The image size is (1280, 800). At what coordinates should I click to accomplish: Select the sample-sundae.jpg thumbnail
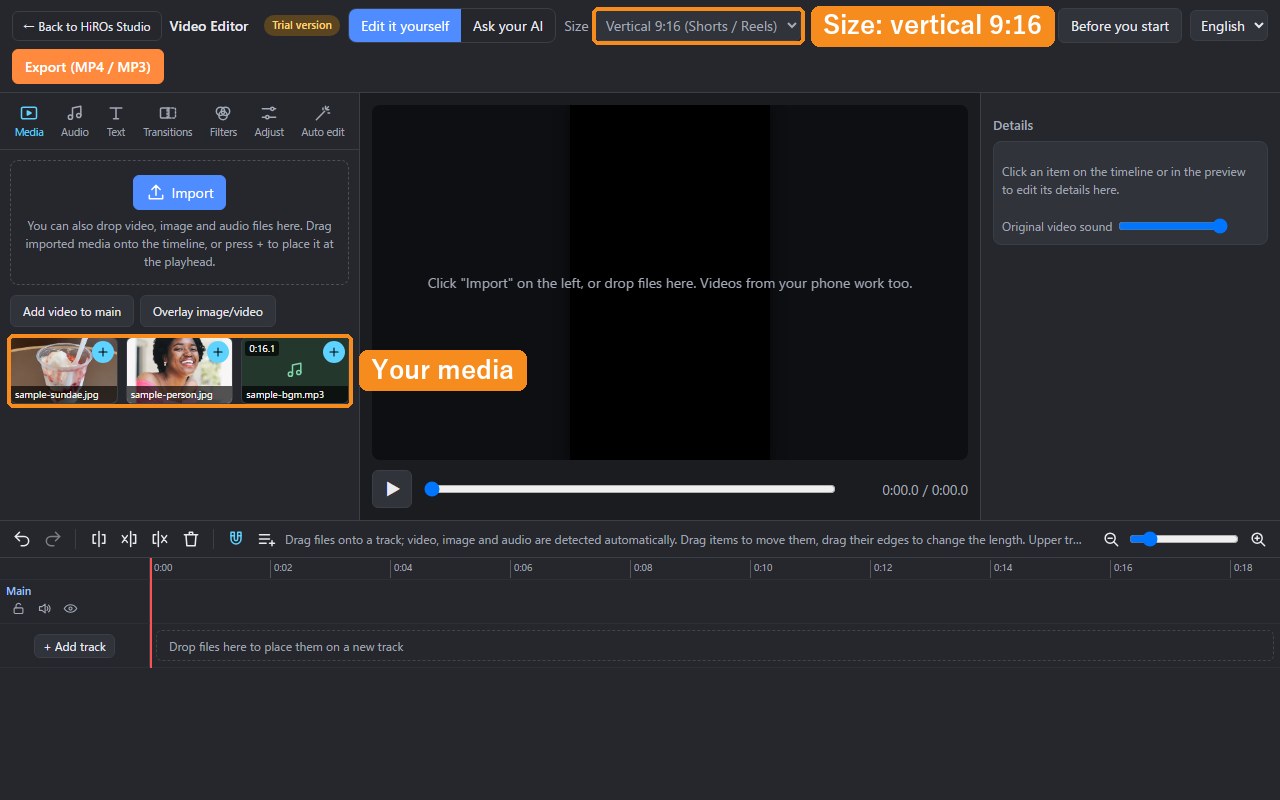pos(64,370)
